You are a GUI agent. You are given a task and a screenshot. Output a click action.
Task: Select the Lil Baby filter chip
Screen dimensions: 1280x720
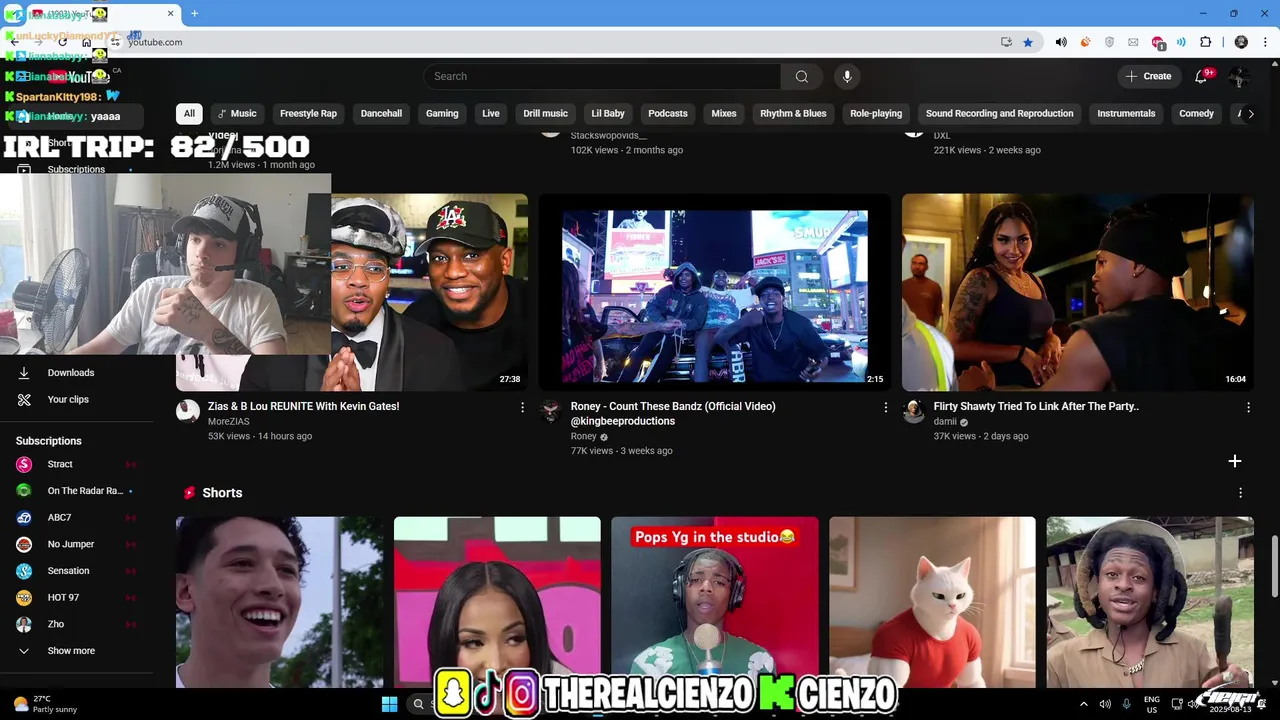(x=608, y=114)
